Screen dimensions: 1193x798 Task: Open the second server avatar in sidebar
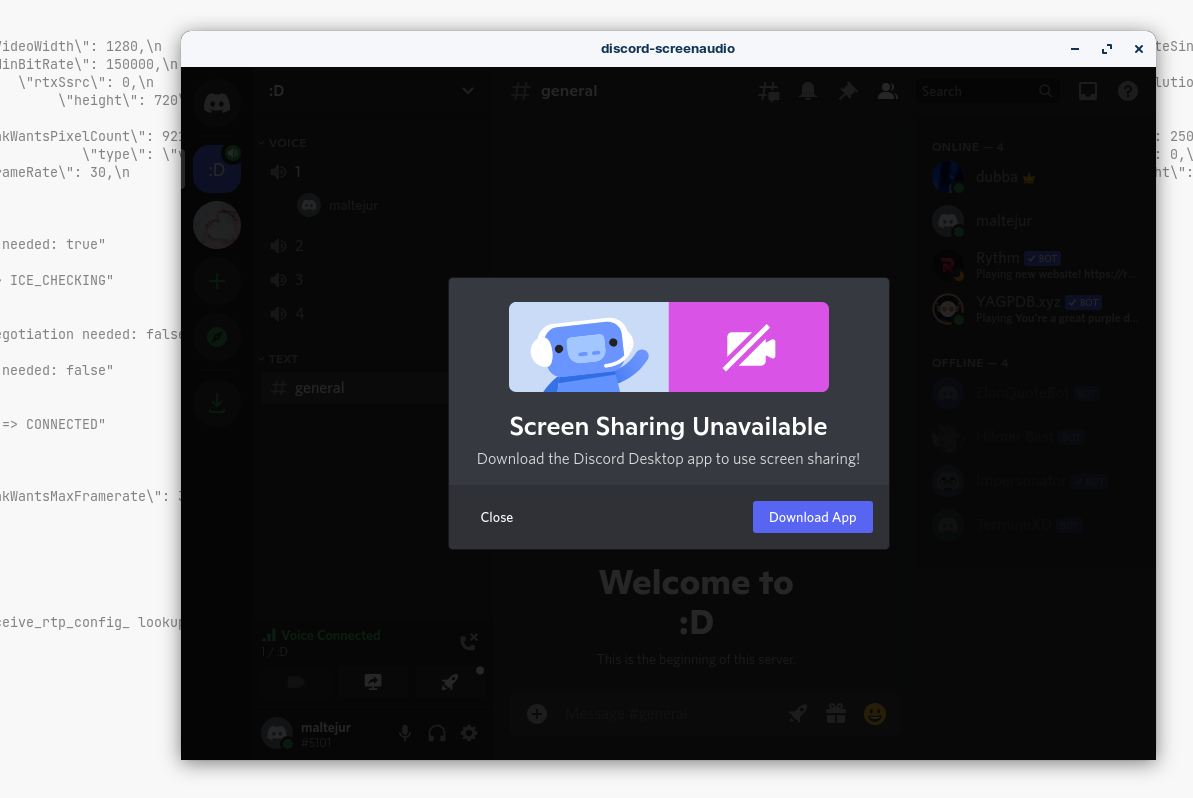[217, 225]
